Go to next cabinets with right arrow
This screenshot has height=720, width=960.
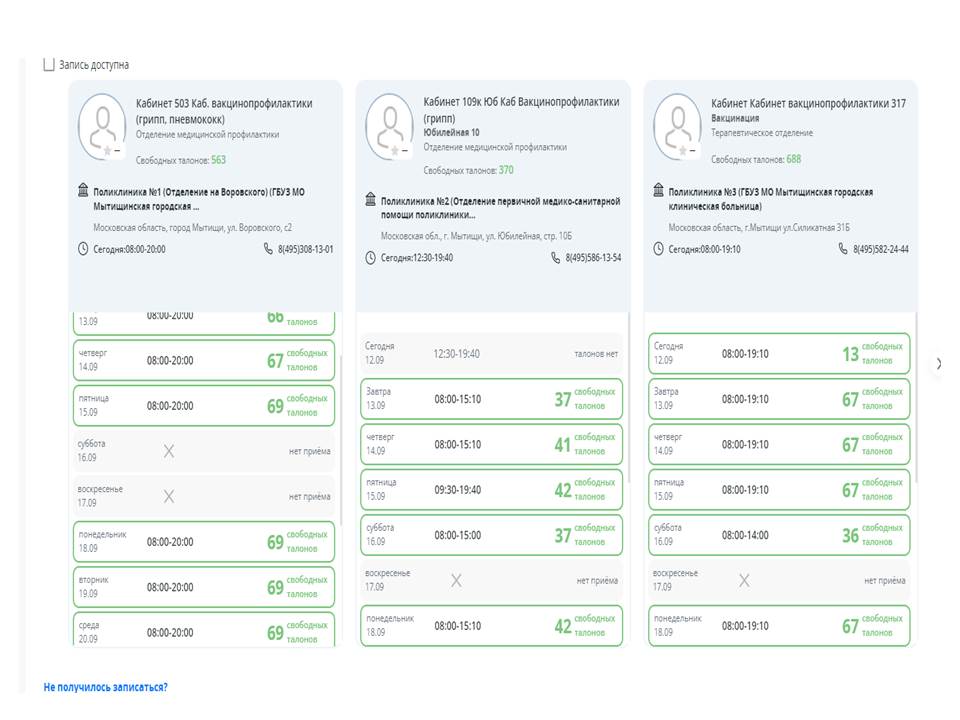[938, 364]
